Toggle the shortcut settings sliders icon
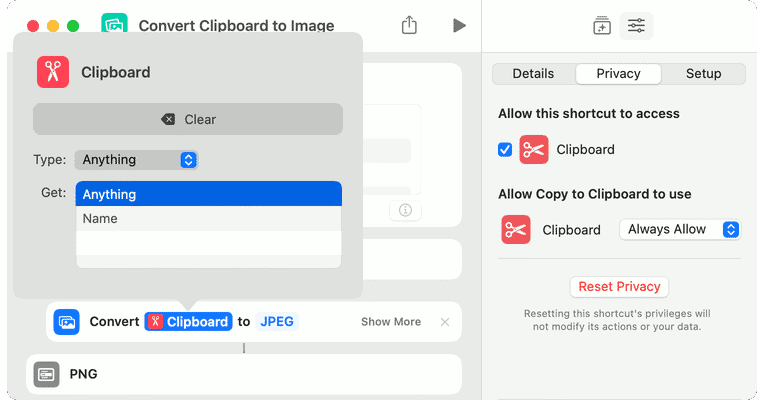 coord(636,26)
